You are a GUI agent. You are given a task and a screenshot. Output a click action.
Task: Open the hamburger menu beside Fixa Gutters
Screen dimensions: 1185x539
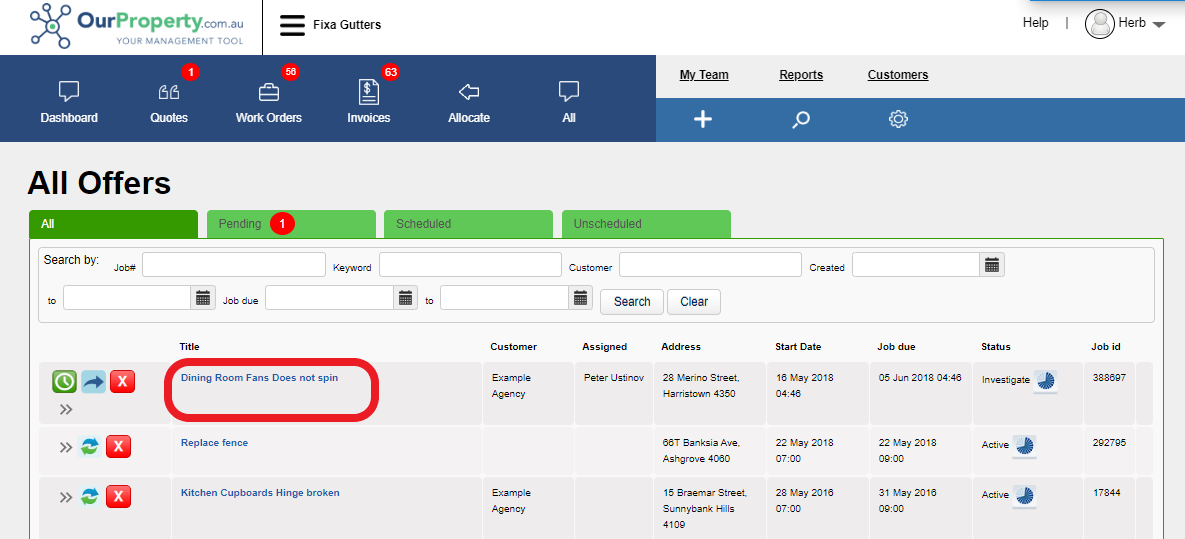point(292,25)
